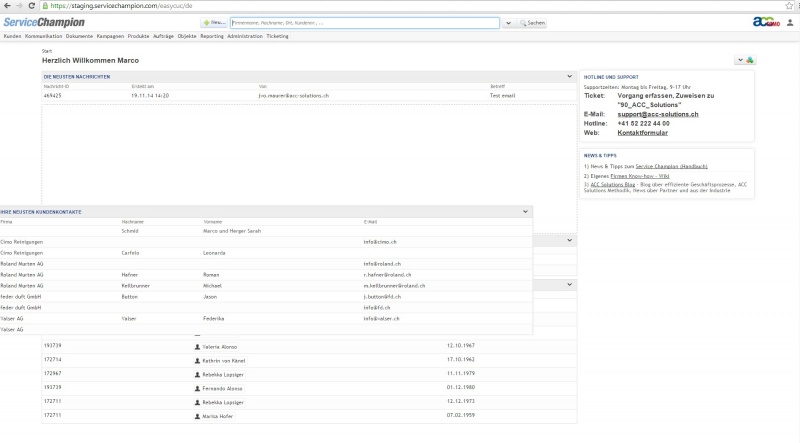
Task: Click the person icon beside Kathrin von Känel
Action: (x=197, y=360)
